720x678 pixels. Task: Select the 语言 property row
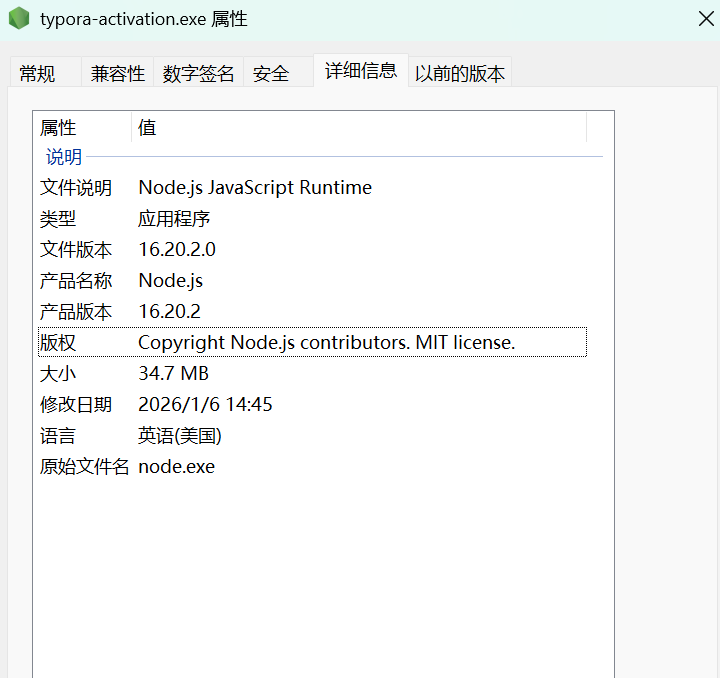[58, 436]
